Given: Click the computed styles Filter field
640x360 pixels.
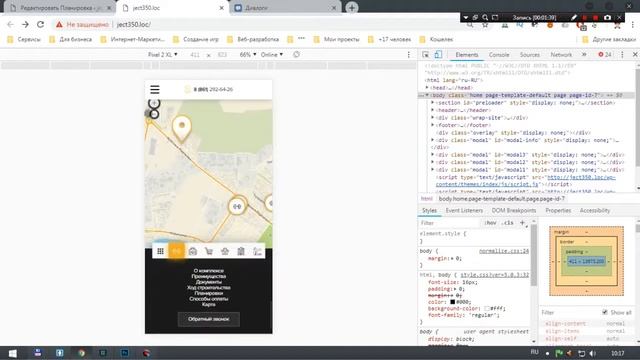Looking at the screenshot, I should (x=569, y=312).
